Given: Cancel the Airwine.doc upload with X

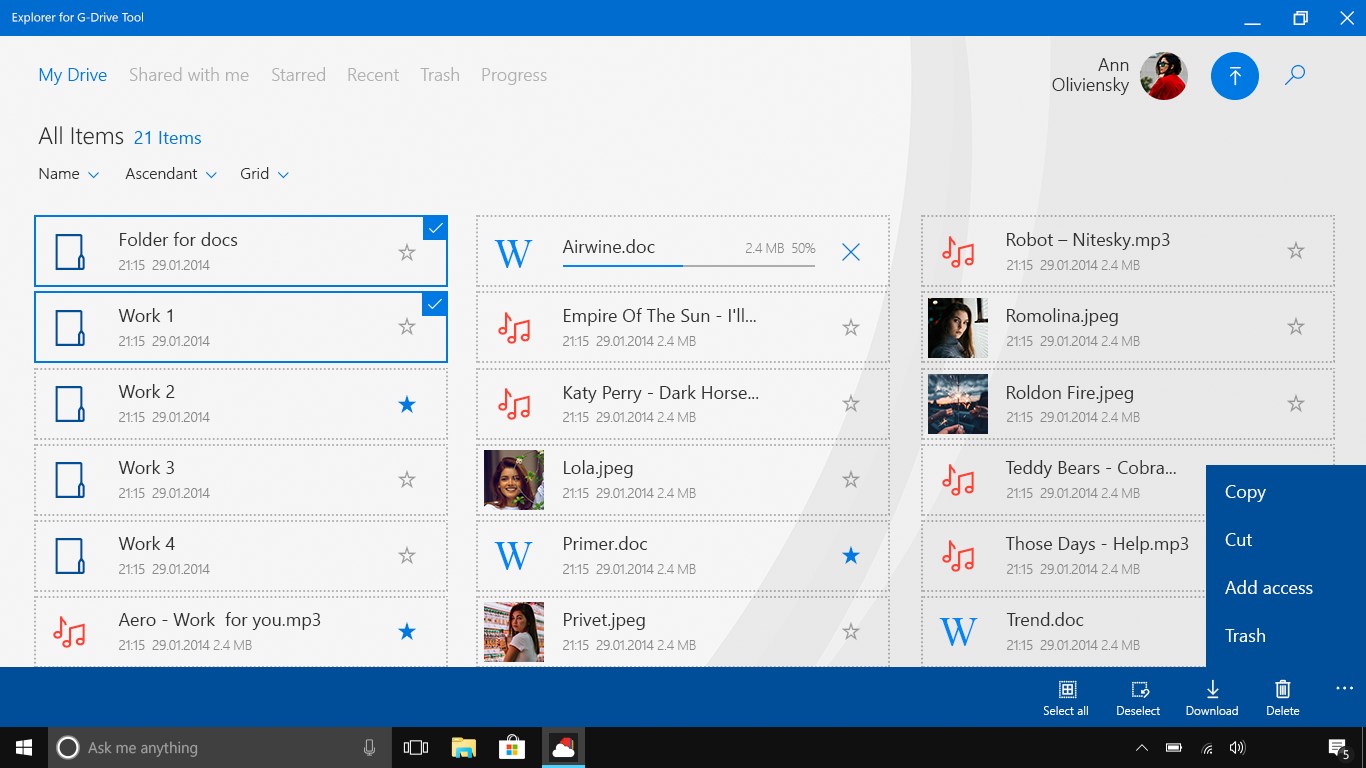Looking at the screenshot, I should click(x=850, y=252).
